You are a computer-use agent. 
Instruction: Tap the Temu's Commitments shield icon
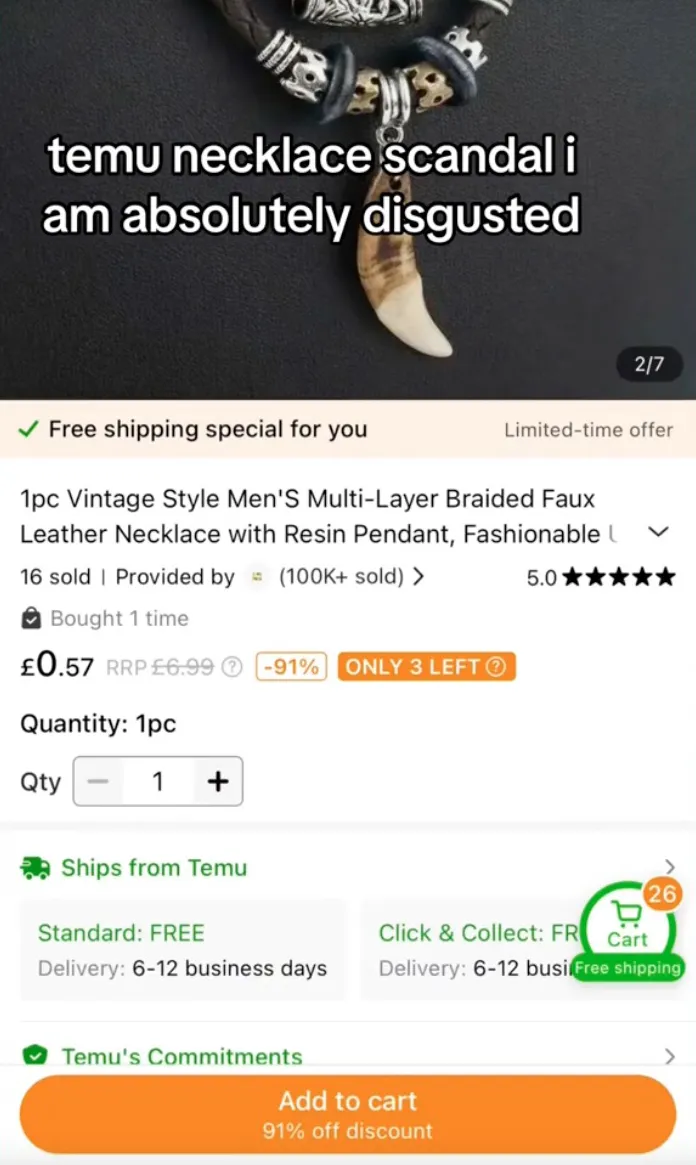point(35,1055)
